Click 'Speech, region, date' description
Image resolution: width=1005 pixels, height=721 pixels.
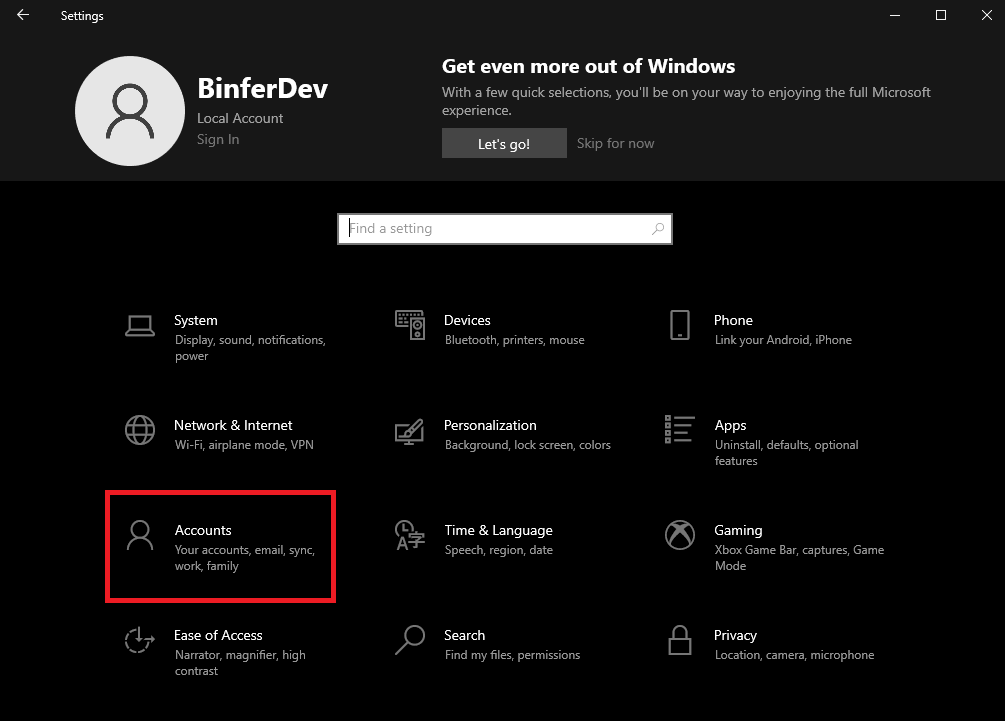(499, 550)
